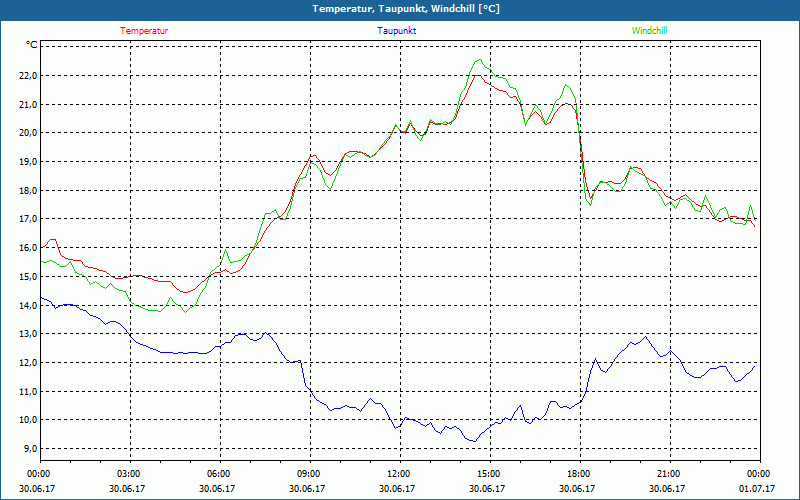Click the 12,0 y-axis value
The width and height of the screenshot is (800, 500).
pos(28,363)
